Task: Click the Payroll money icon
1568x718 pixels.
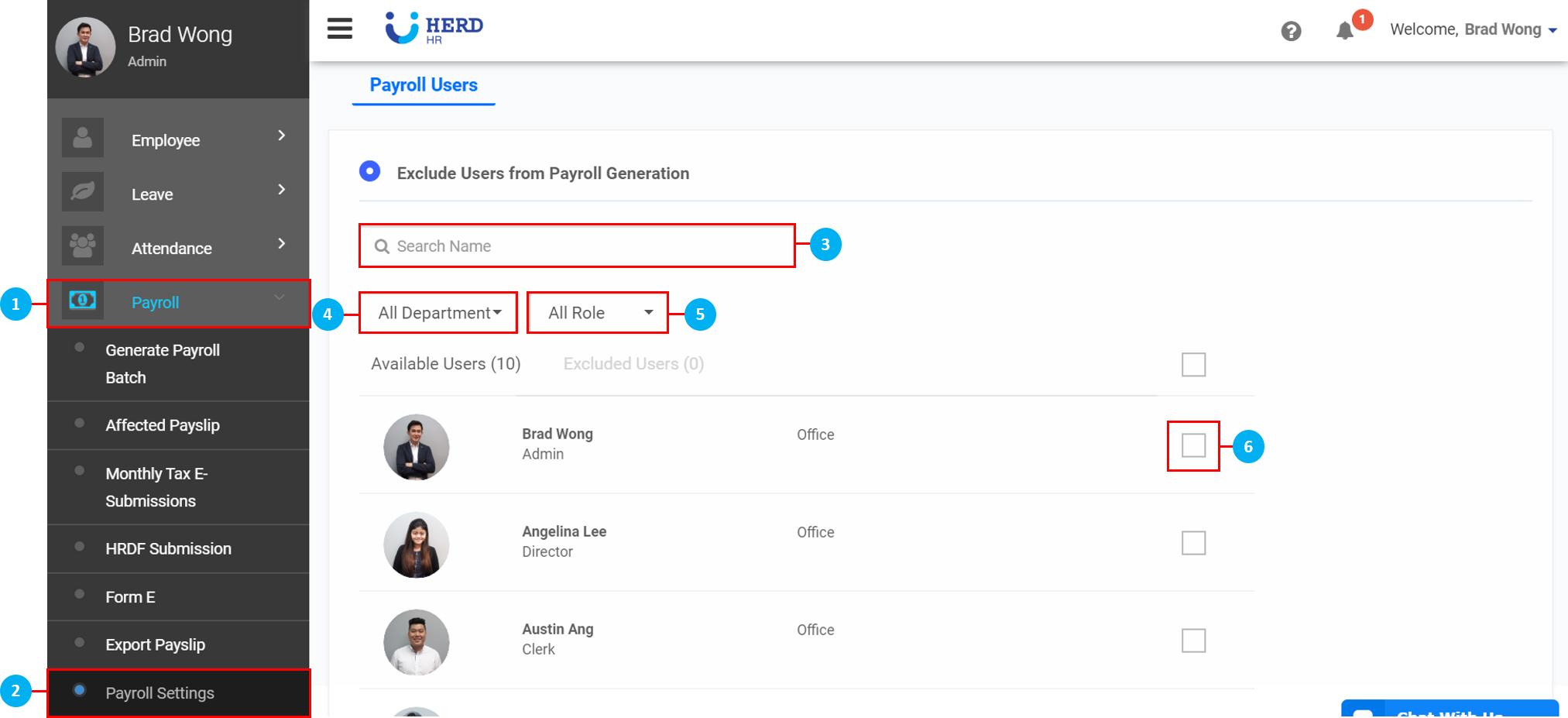Action: pyautogui.click(x=83, y=301)
